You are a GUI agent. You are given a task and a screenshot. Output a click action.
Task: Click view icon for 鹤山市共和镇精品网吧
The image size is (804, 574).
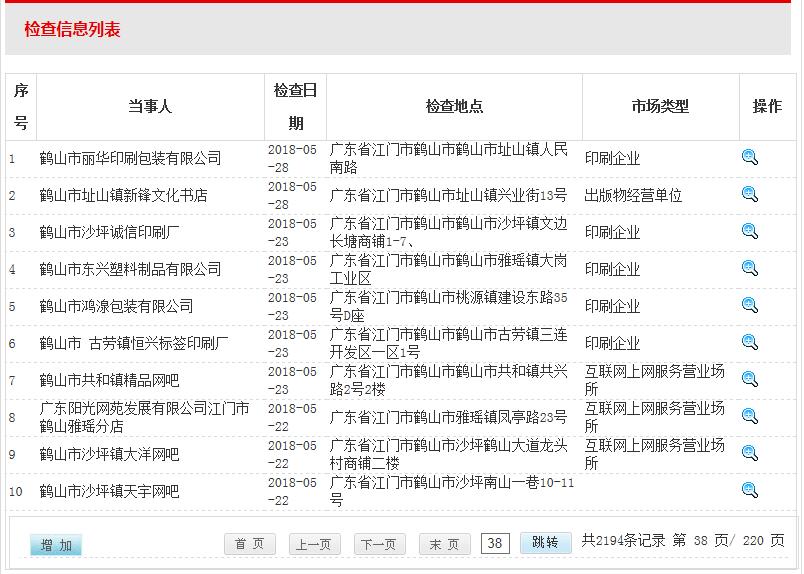pyautogui.click(x=749, y=379)
